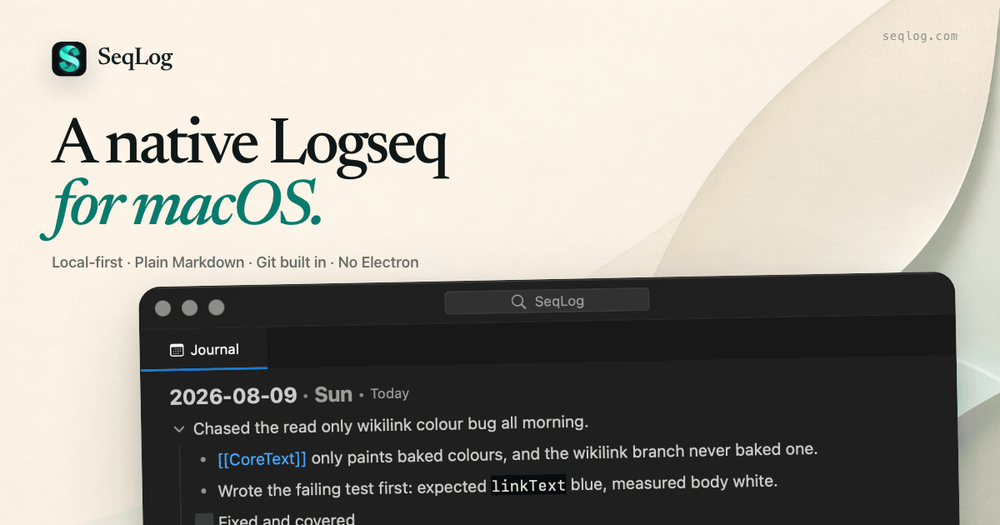Viewport: 1000px width, 525px height.
Task: Click the middle gray traffic-light window button
Action: 190,308
